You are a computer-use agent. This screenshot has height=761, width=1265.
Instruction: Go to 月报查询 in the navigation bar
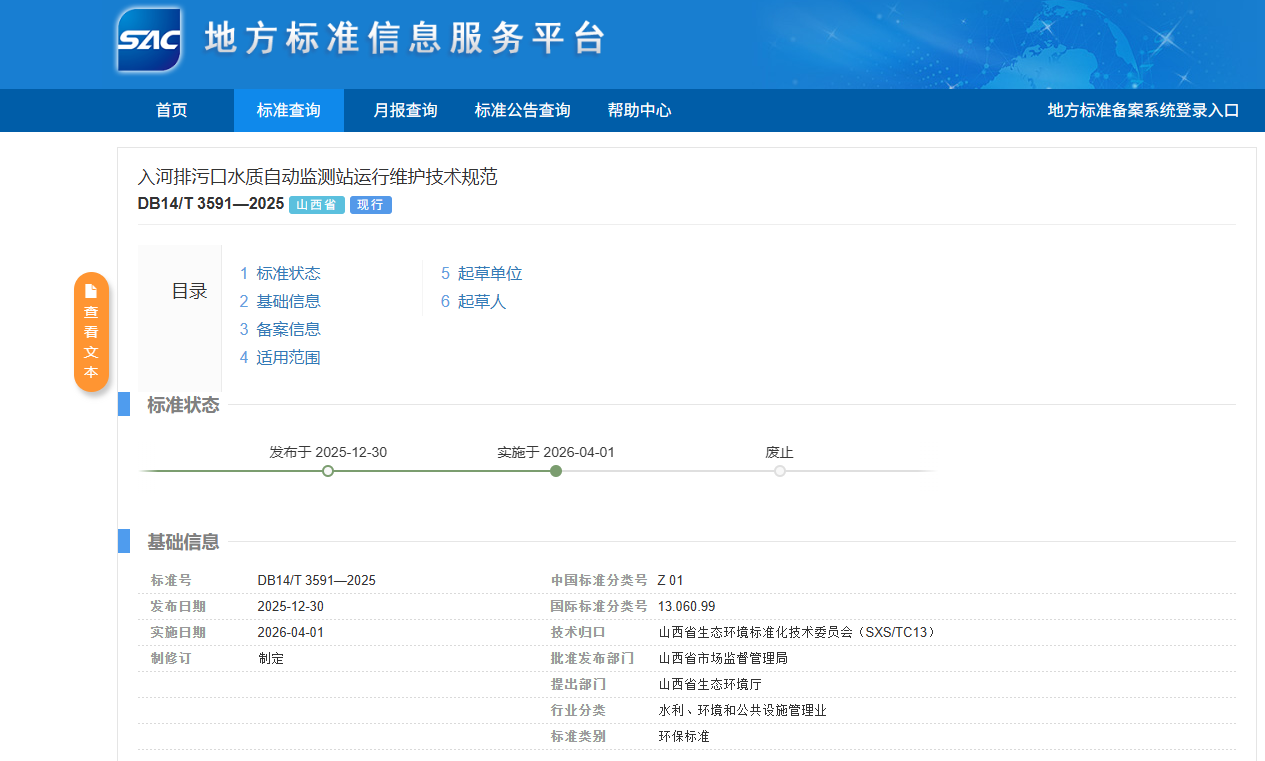point(405,110)
